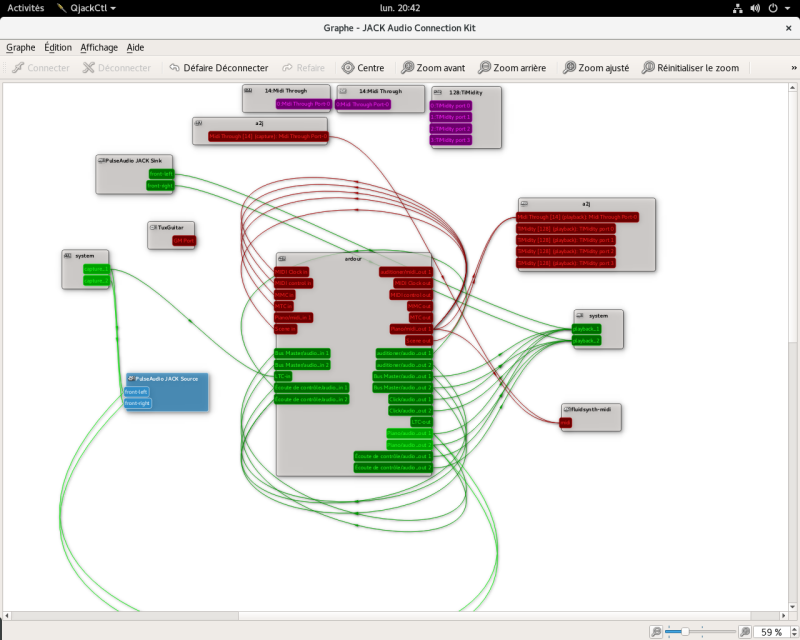Screen dimensions: 800x640
Task: Click the status bar zoom-out magnifier
Action: (x=656, y=632)
